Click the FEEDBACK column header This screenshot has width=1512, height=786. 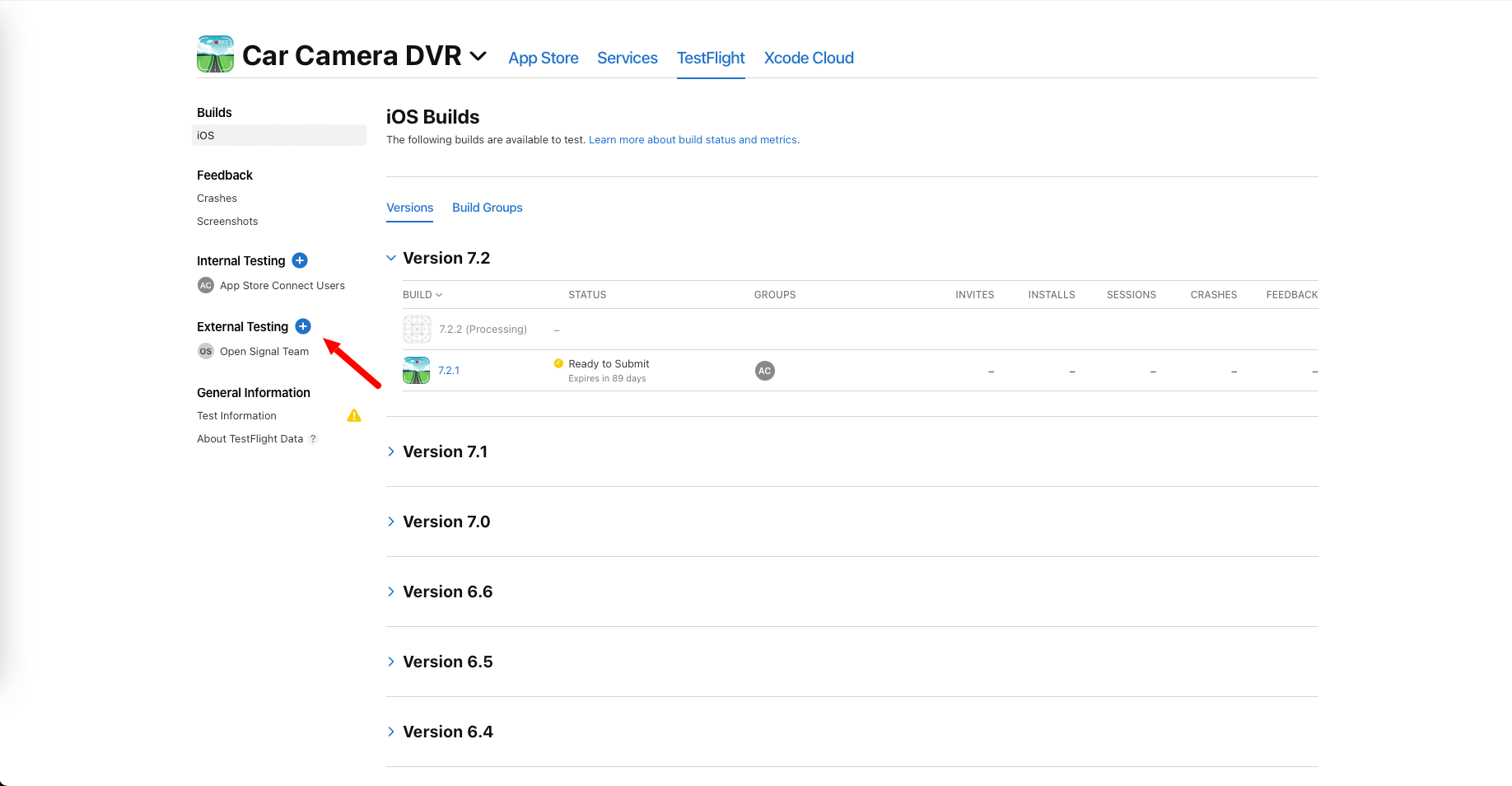(x=1292, y=295)
